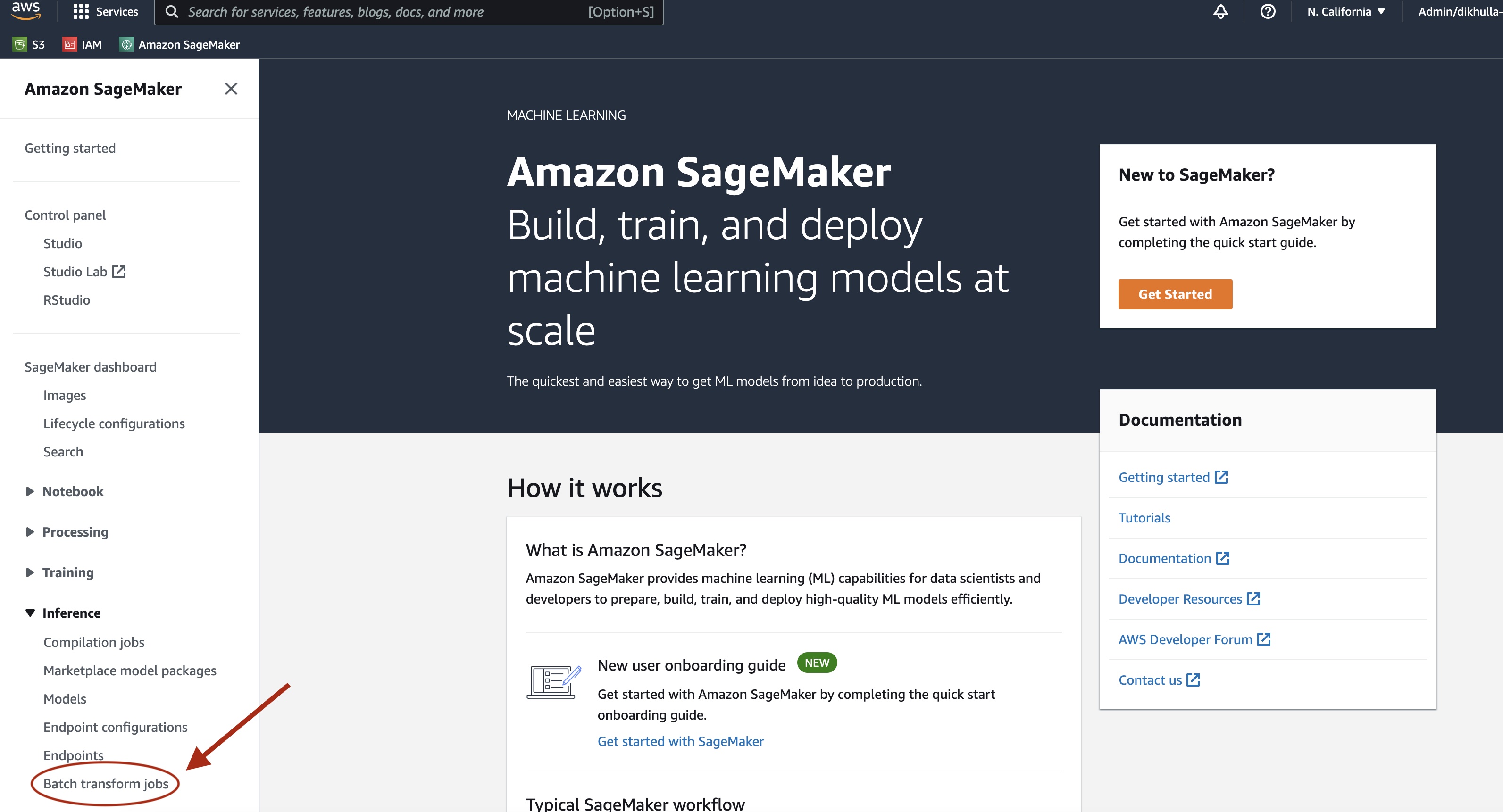Select Studio in the sidebar
1503x812 pixels.
(62, 243)
